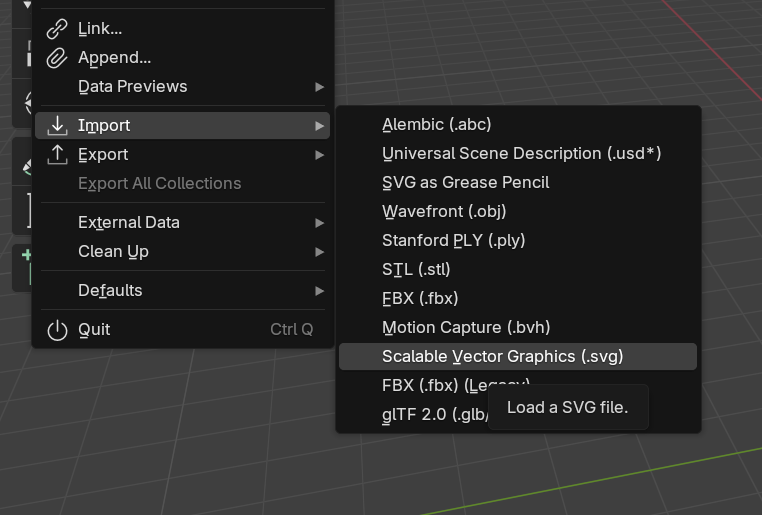Choose Motion Capture (.bvh) import
This screenshot has width=762, height=515.
(466, 328)
